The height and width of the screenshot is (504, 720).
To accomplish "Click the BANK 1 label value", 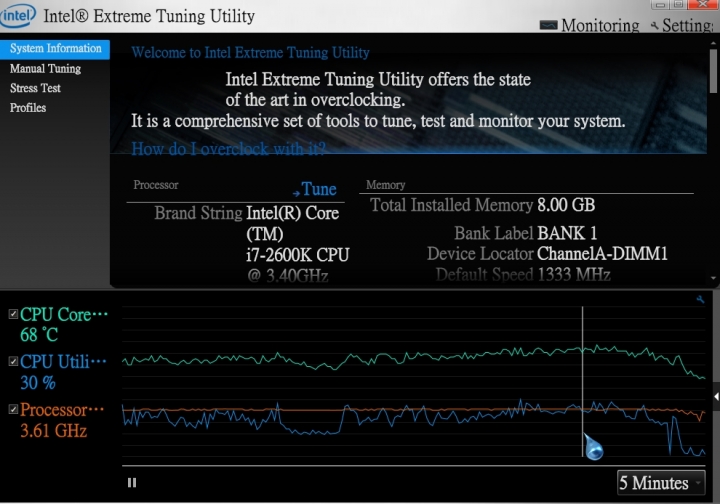I will click(x=567, y=233).
